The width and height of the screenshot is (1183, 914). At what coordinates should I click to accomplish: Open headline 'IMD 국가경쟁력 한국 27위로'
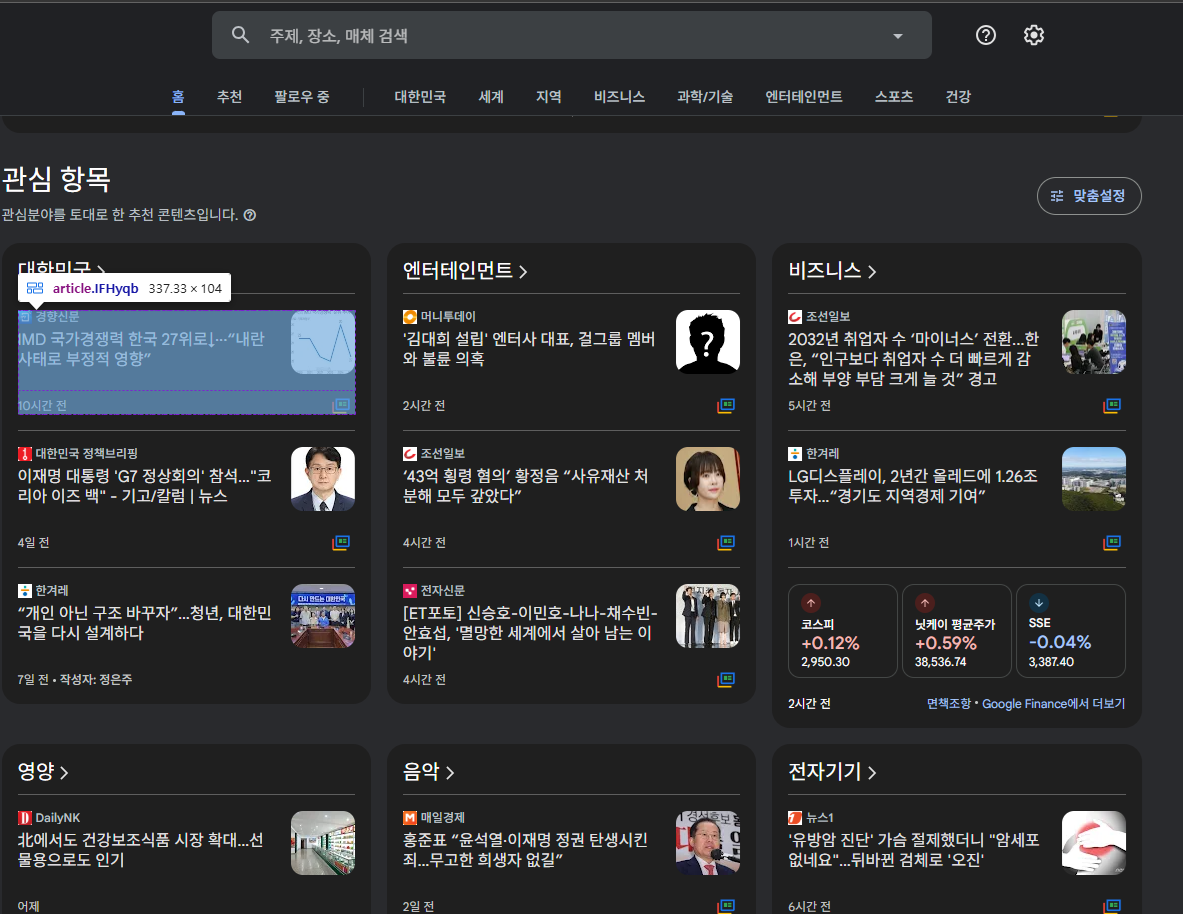point(141,349)
